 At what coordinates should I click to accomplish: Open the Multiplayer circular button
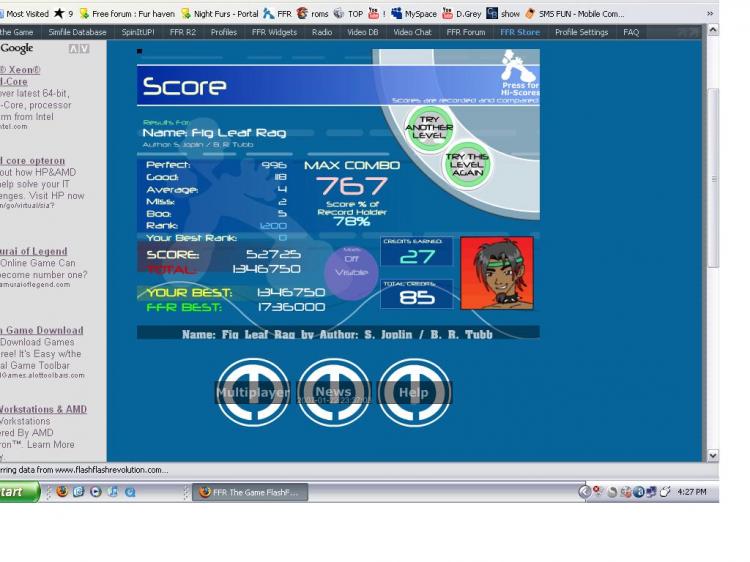coord(253,392)
